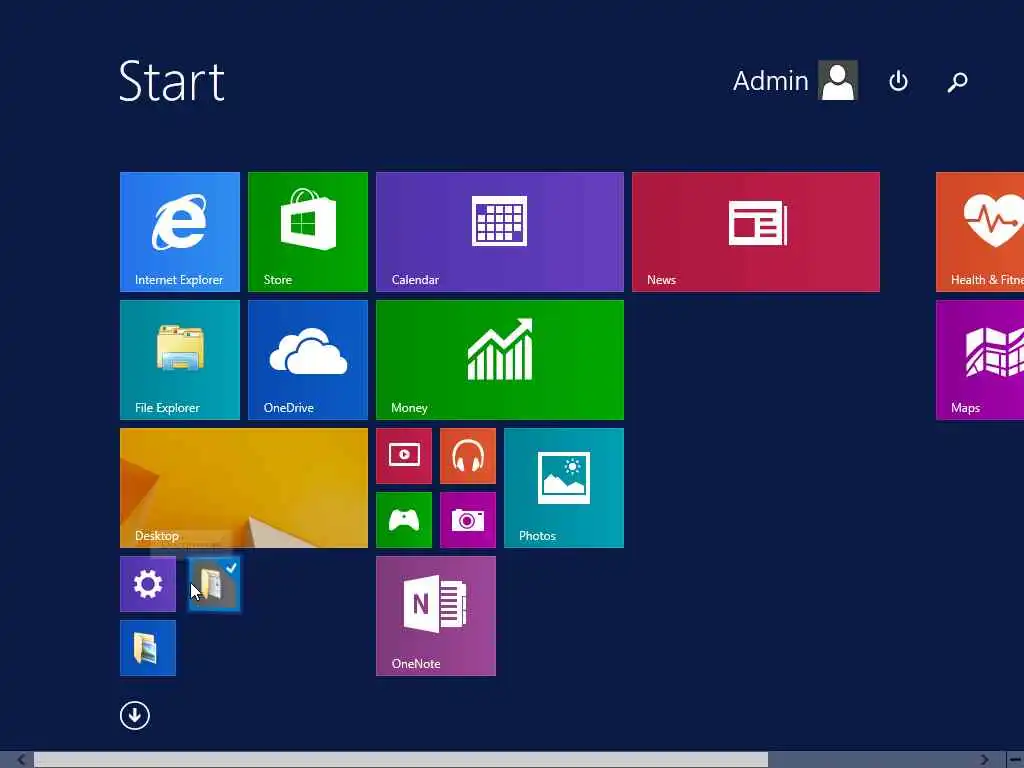This screenshot has height=768, width=1024.
Task: Open the Pictures folder tile
Action: coord(148,648)
